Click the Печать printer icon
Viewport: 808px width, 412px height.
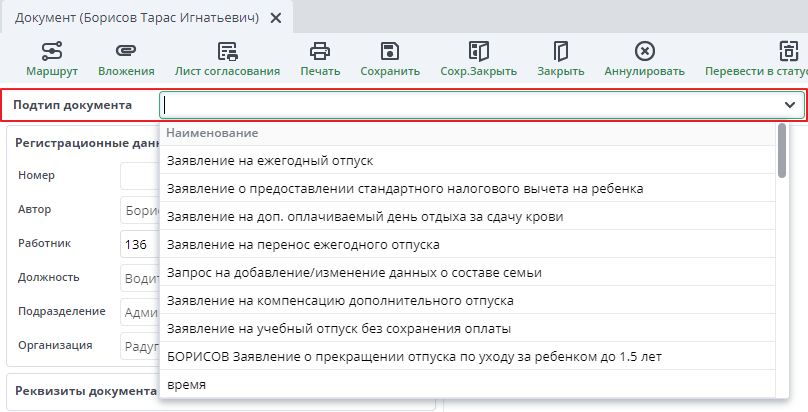coord(320,52)
